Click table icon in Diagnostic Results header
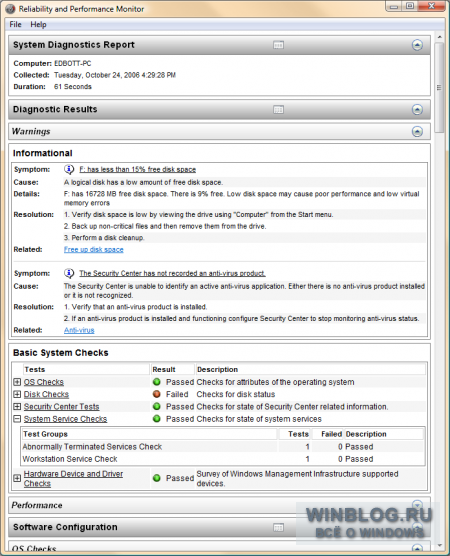Viewport: 450px width, 556px height. point(278,110)
